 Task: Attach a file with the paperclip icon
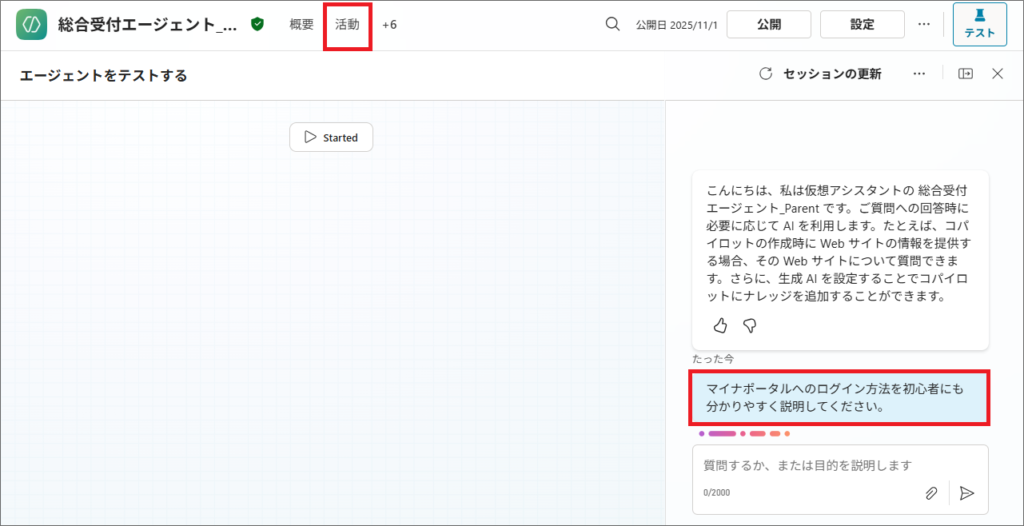931,493
